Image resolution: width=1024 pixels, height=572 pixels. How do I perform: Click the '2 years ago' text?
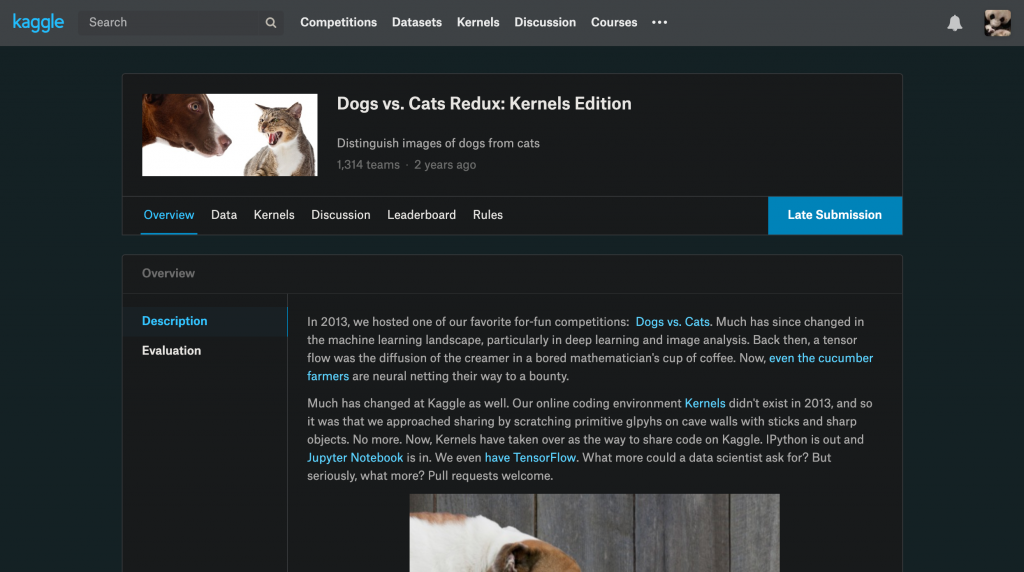tap(445, 165)
